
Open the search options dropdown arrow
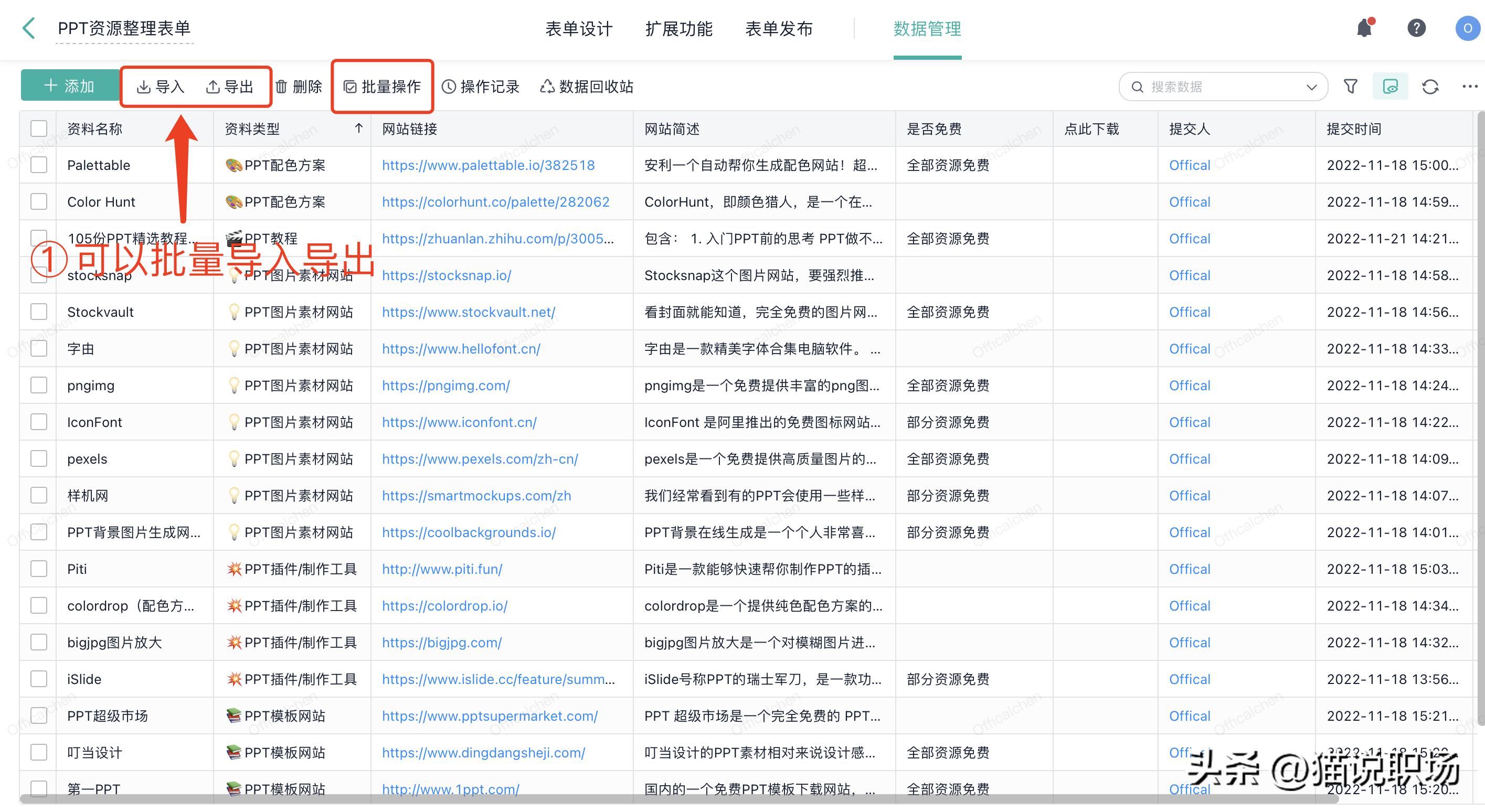point(1312,86)
